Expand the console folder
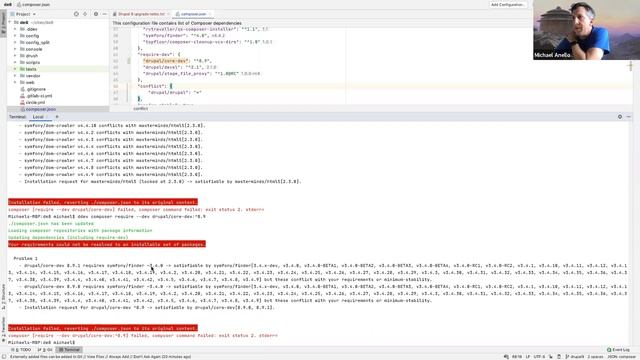 (15, 49)
